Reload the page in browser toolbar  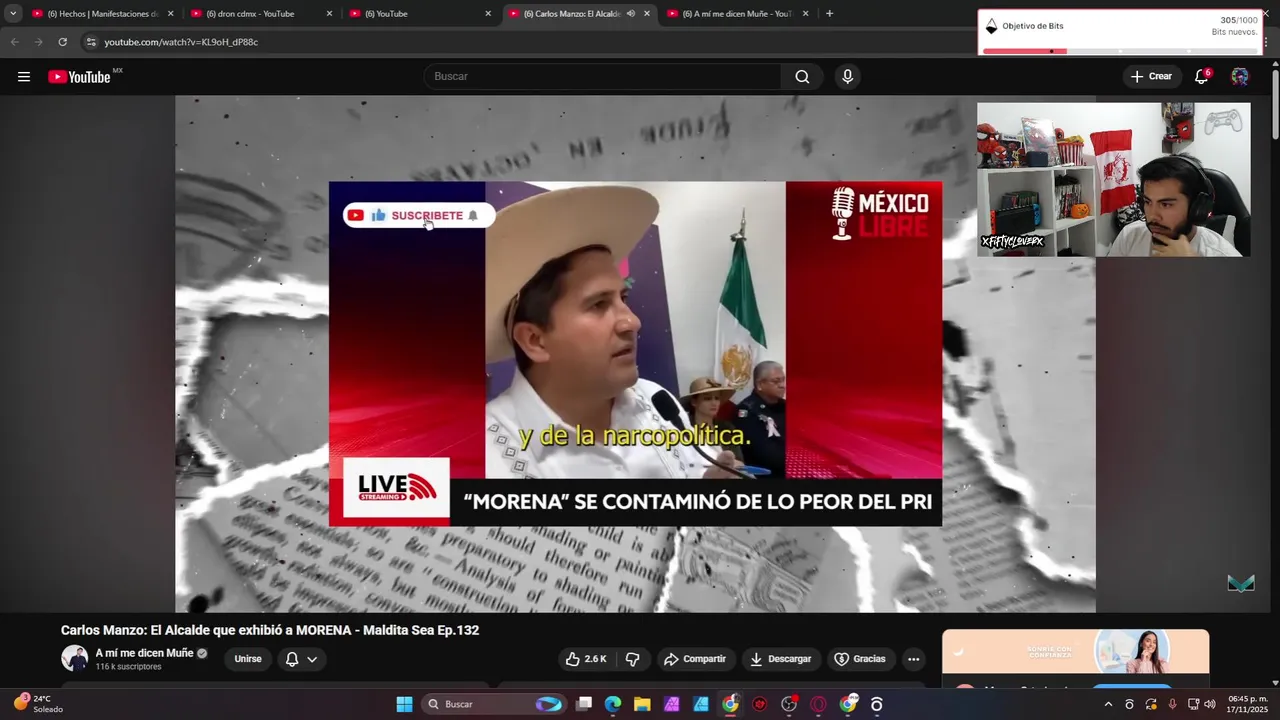[62, 42]
